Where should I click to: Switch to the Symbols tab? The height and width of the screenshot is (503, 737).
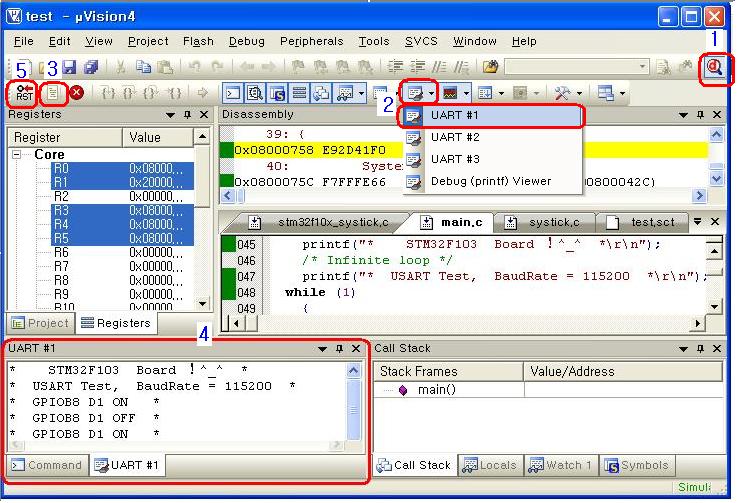tap(637, 465)
